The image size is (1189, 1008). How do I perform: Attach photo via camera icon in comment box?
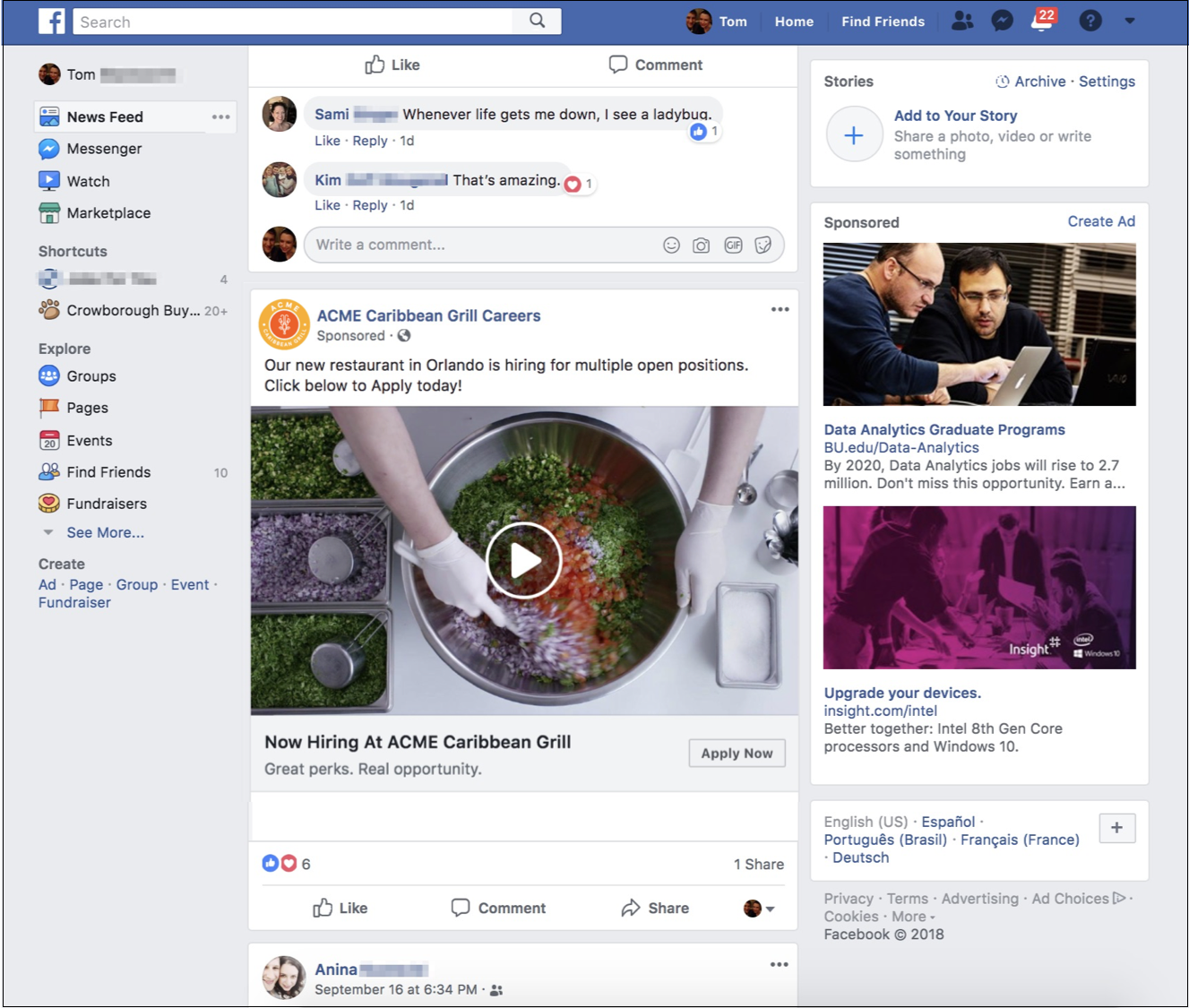point(702,246)
